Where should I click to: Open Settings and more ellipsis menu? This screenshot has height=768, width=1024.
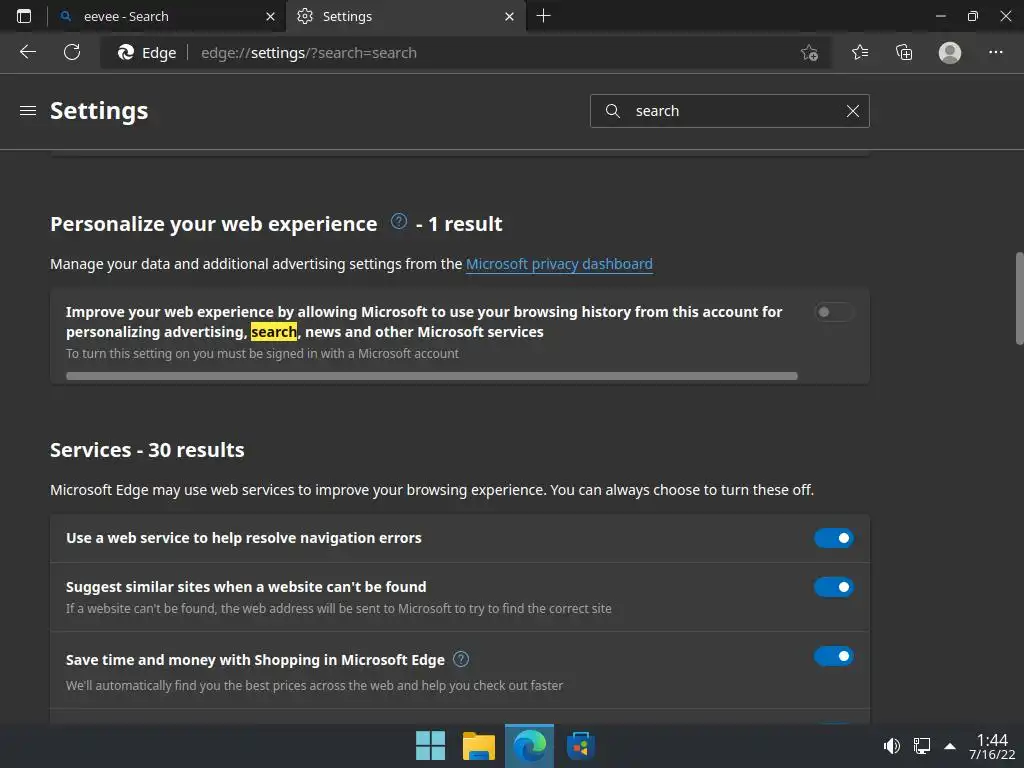(x=995, y=52)
